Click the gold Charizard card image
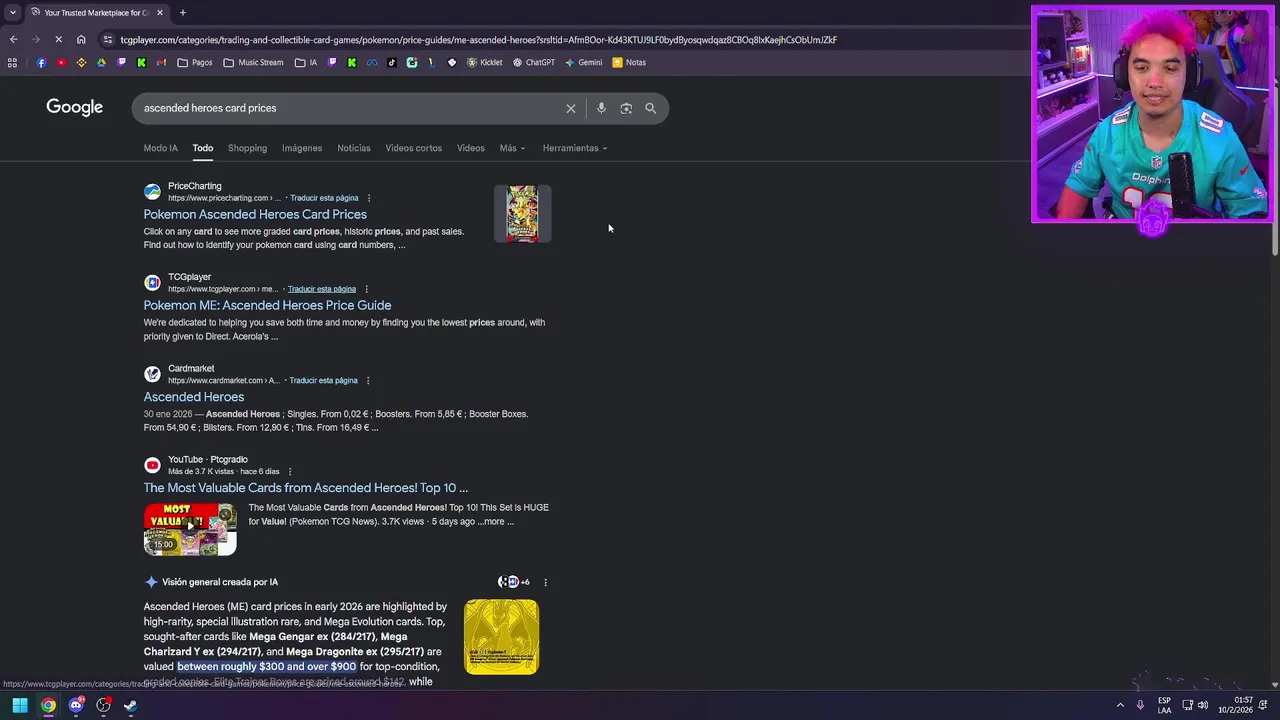 [x=502, y=637]
